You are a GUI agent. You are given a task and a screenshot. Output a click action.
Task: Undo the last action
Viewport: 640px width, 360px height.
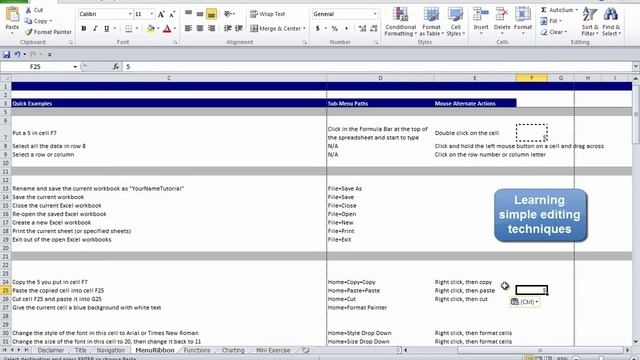(17, 54)
